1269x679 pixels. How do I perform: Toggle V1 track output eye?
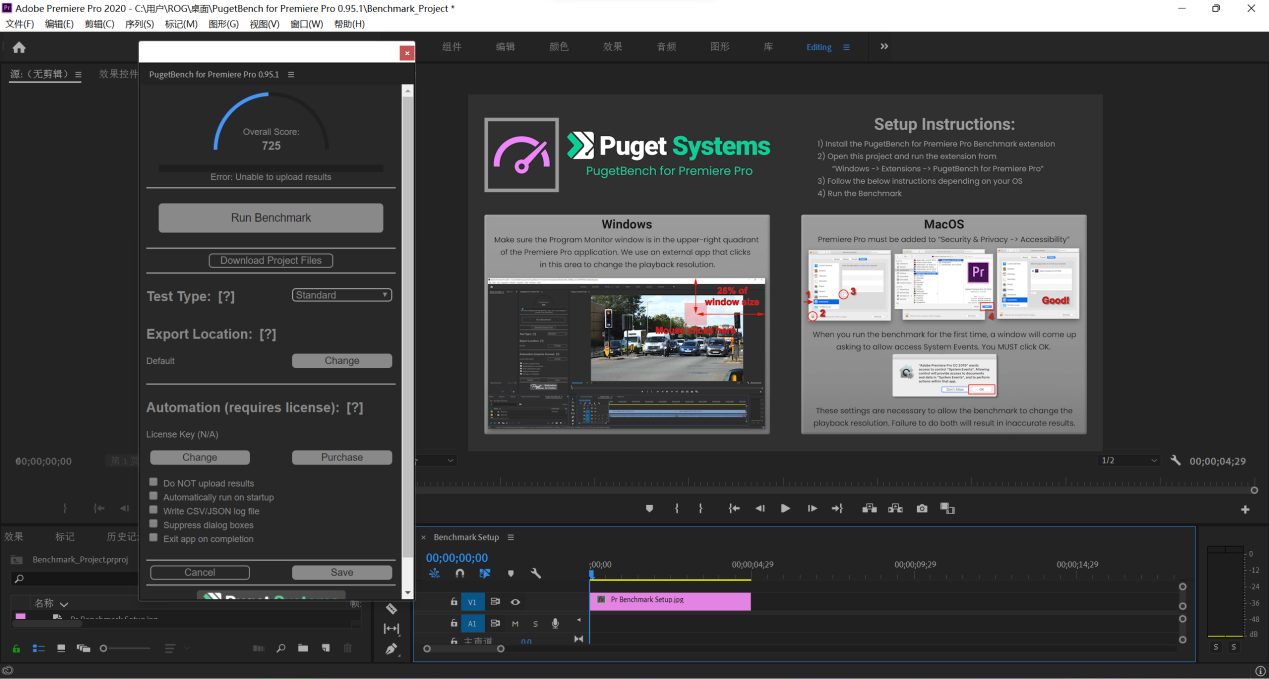[515, 602]
